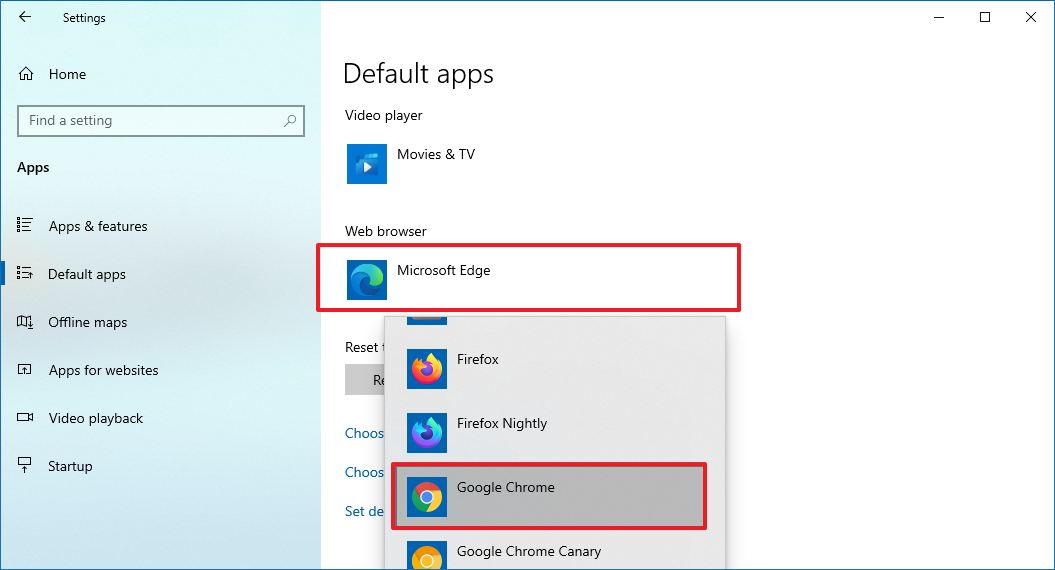Click the home icon in the sidebar
This screenshot has width=1055, height=570.
[26, 74]
